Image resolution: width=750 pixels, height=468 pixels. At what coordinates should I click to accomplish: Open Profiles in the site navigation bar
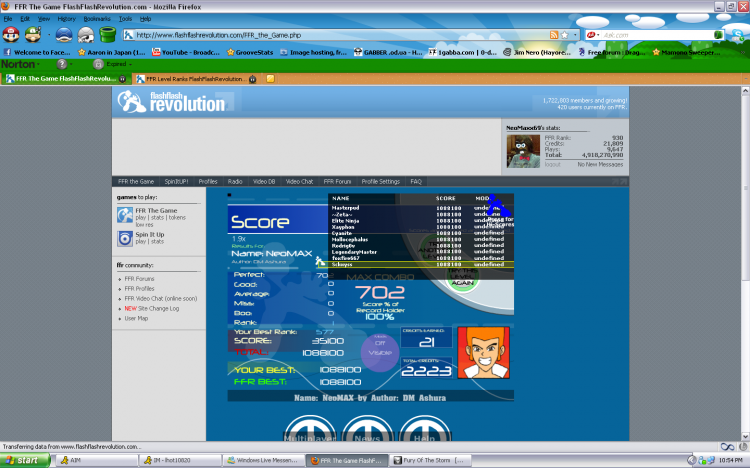[x=208, y=181]
